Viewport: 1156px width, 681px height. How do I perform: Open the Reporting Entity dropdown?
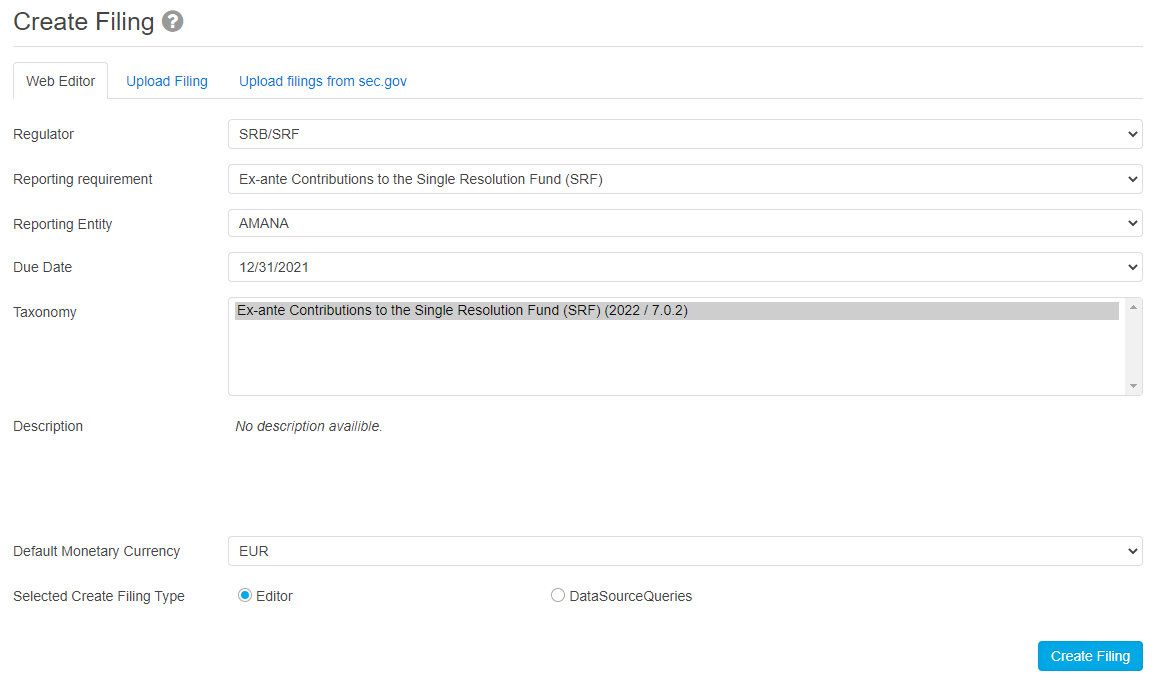point(684,223)
